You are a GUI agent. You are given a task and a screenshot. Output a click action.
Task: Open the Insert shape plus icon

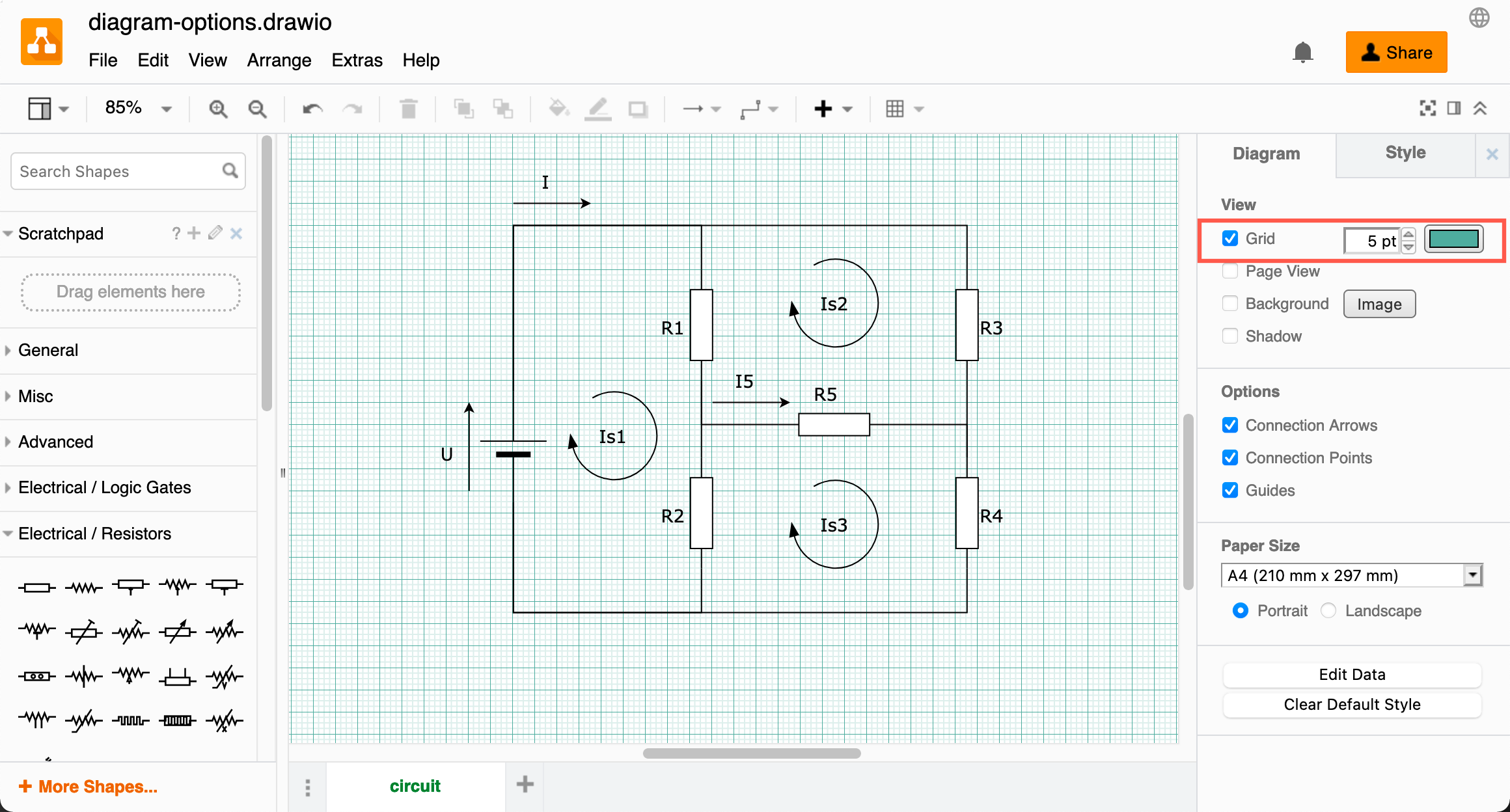click(x=824, y=108)
